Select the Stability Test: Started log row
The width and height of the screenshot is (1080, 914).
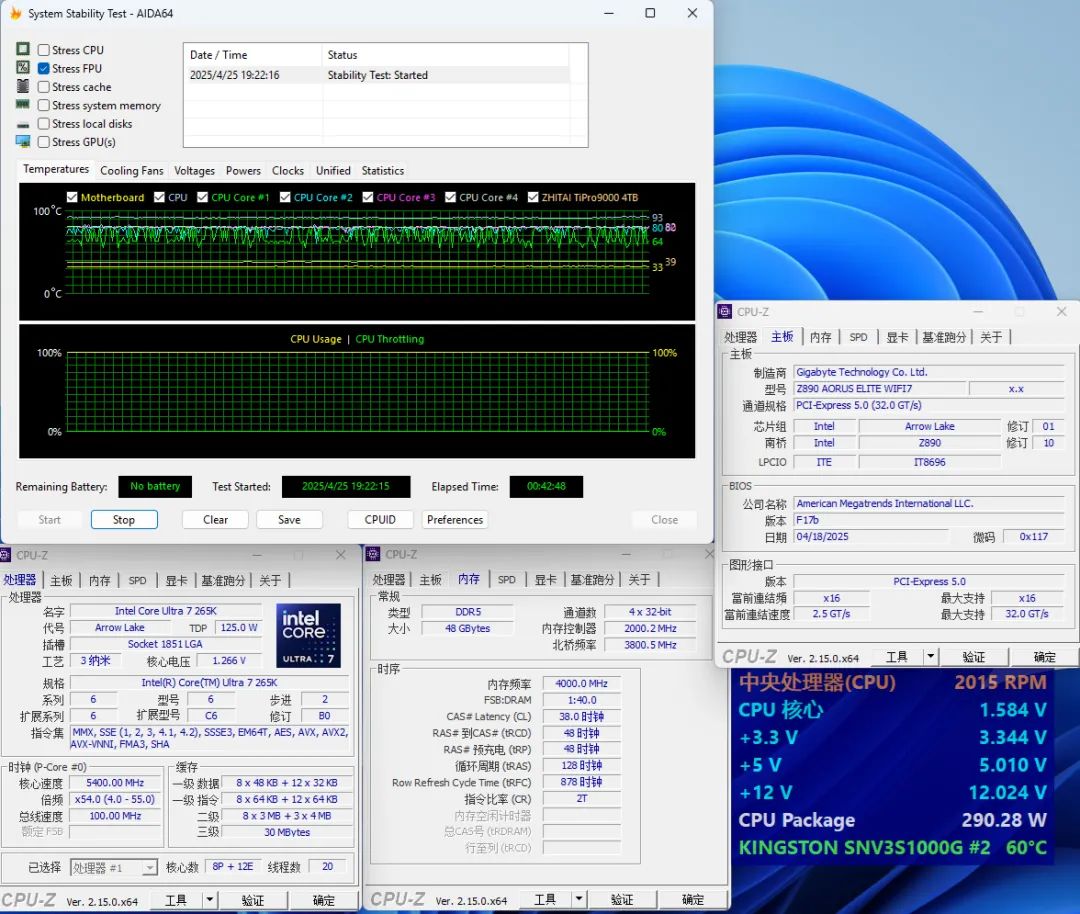point(377,75)
